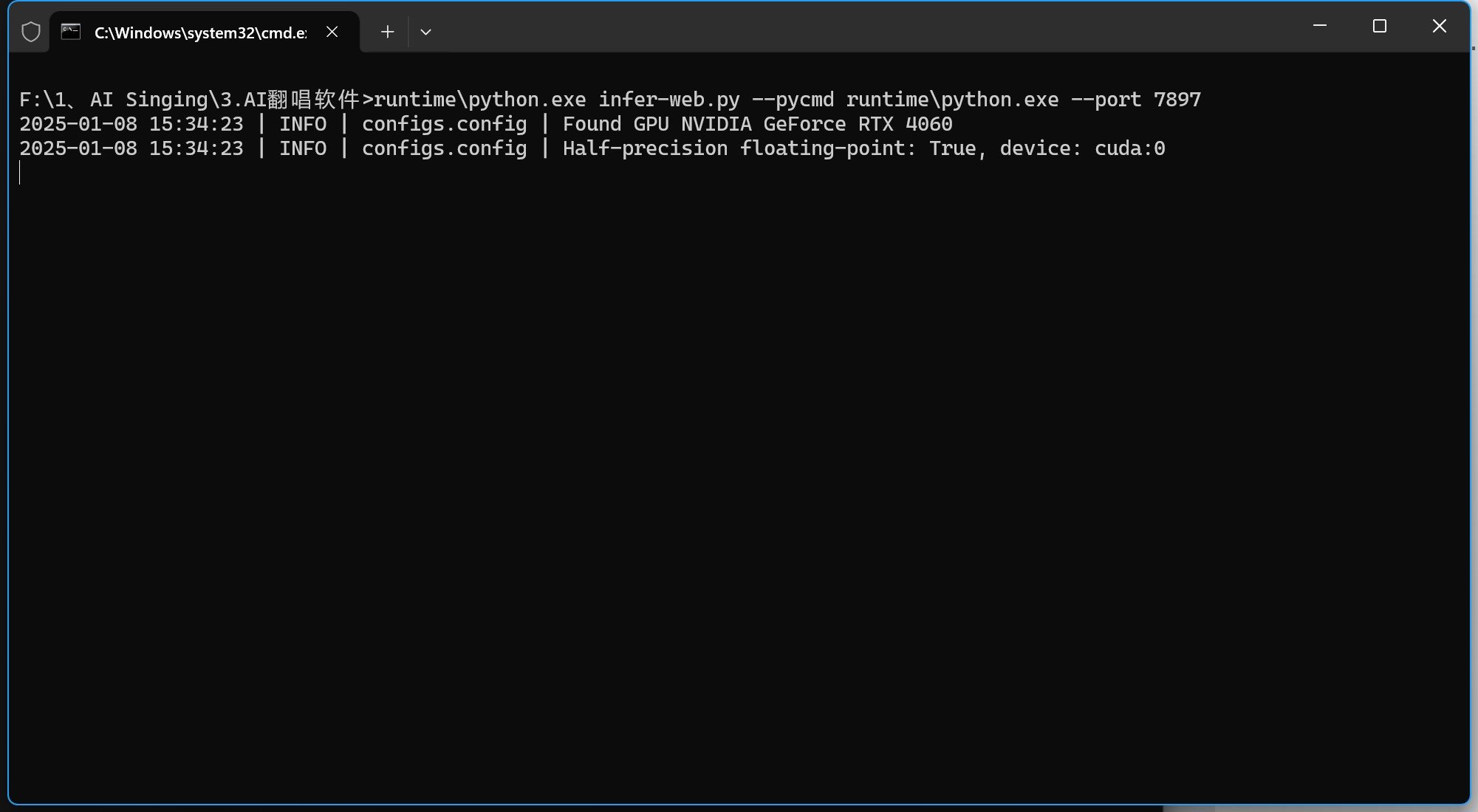1478x812 pixels.
Task: Click the "Found GPU NVIDIA GeForce RTX 4060" text
Action: (x=757, y=124)
